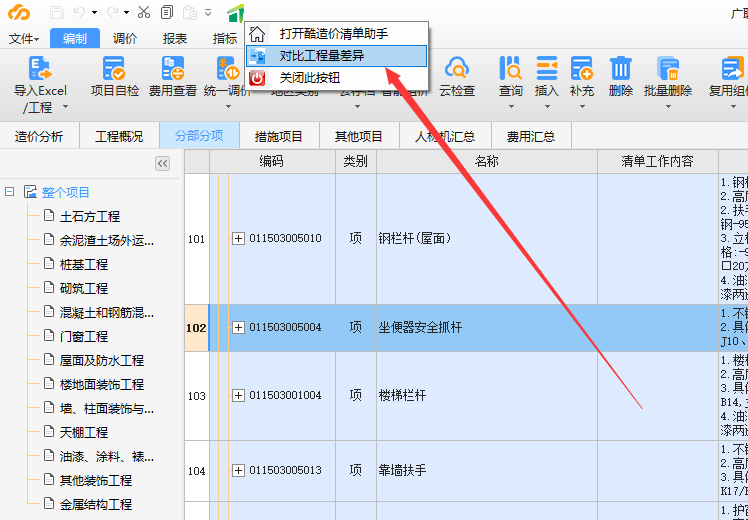Screen dimensions: 748x520
Task: Collapse the 整个项目 tree root node
Action: tap(9, 192)
